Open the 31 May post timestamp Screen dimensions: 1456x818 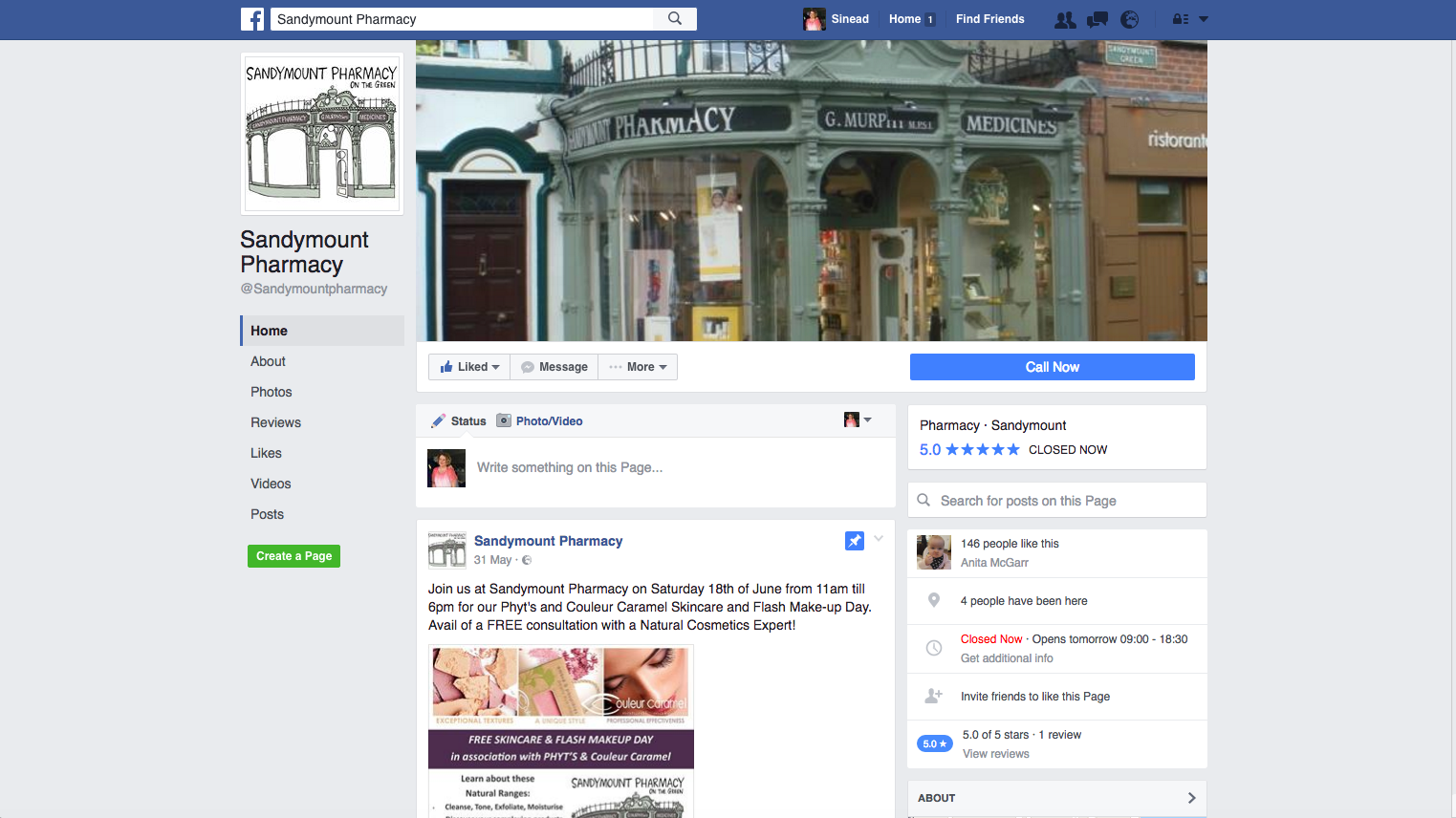(x=492, y=560)
